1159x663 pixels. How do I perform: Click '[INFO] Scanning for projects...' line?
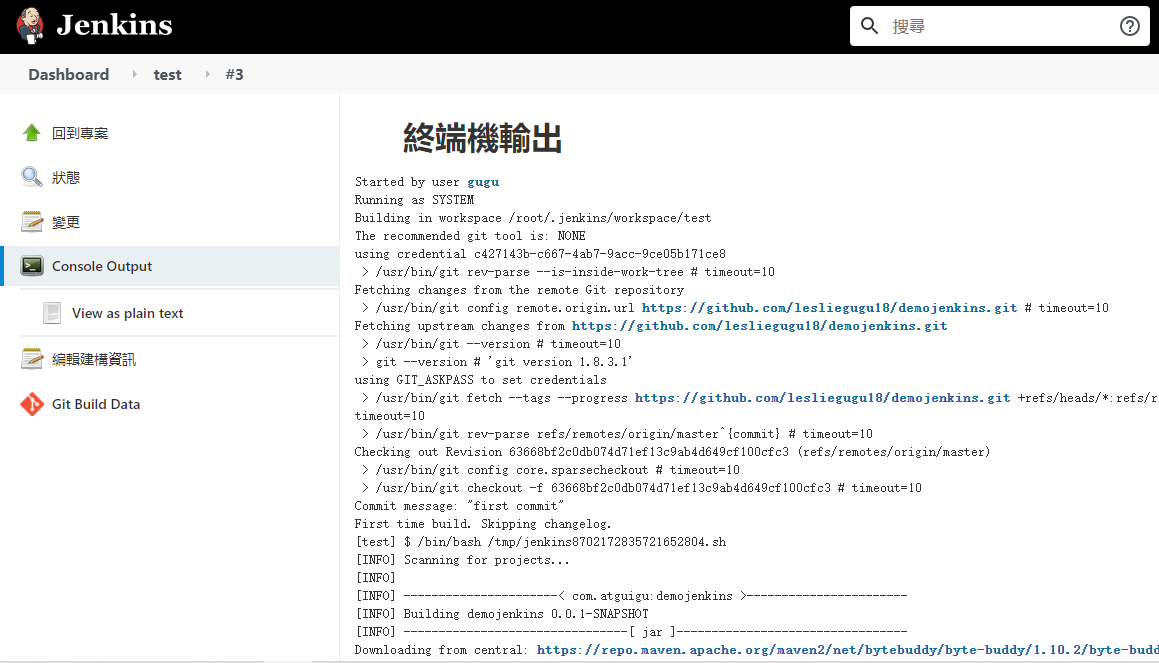(x=463, y=560)
